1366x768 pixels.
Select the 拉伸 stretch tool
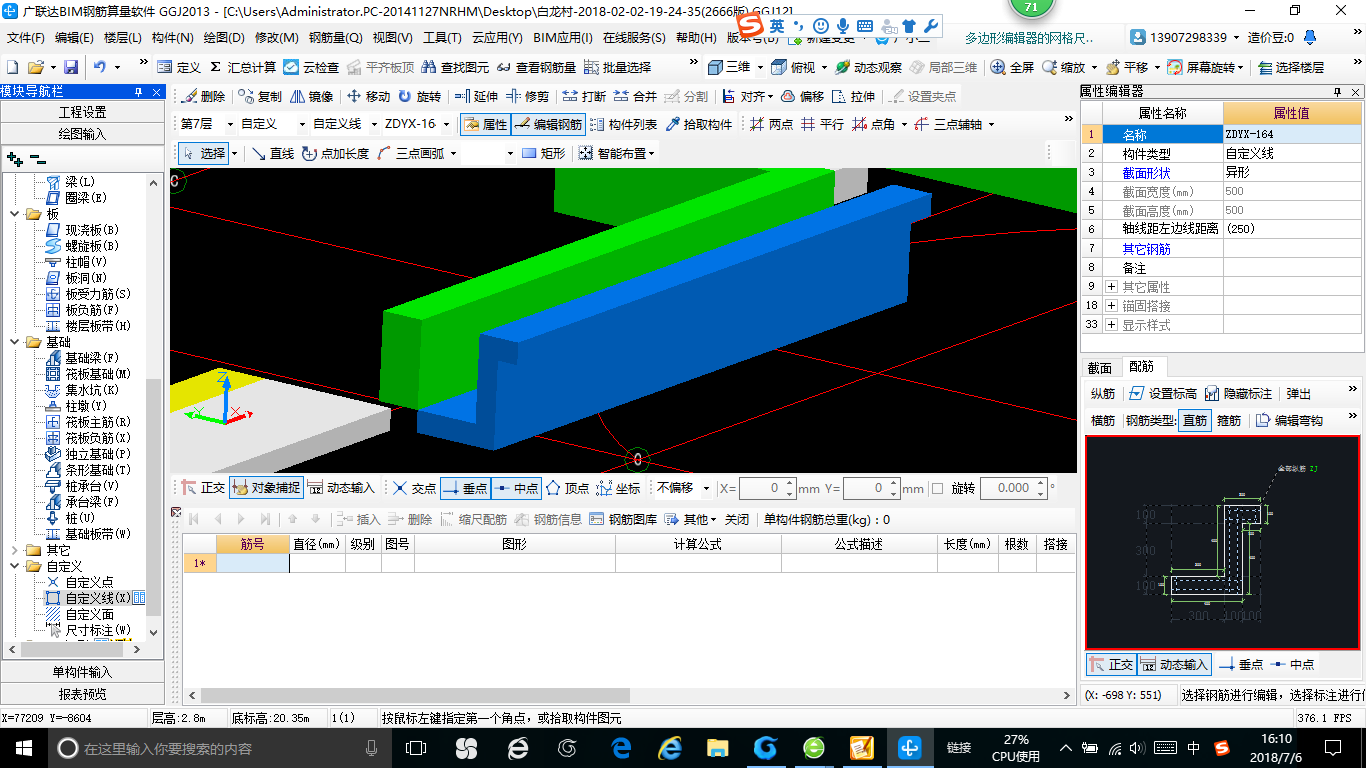coord(853,96)
